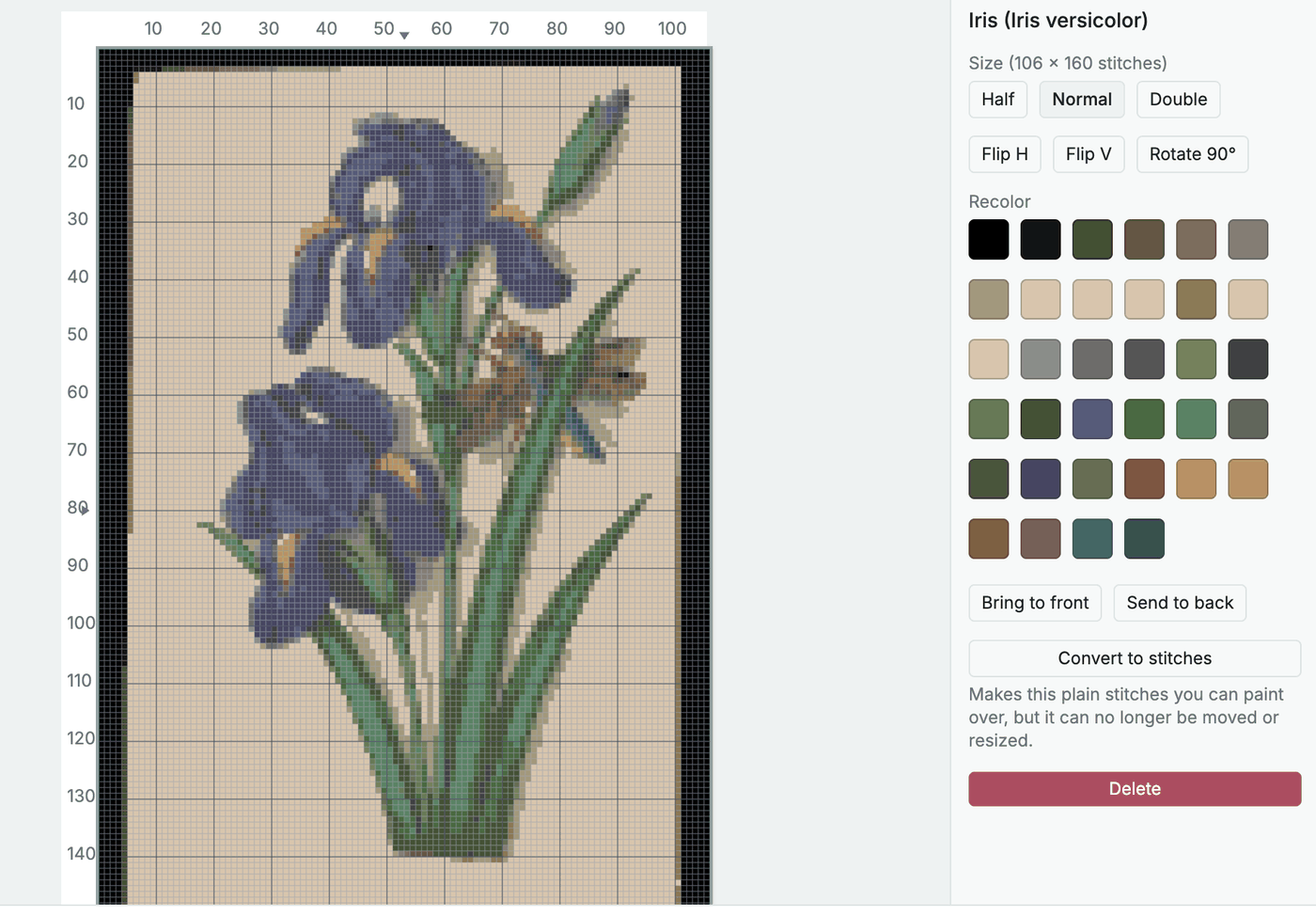Click the 'Size (106 × 160 stitches)' label
This screenshot has height=916, width=1316.
click(1067, 63)
